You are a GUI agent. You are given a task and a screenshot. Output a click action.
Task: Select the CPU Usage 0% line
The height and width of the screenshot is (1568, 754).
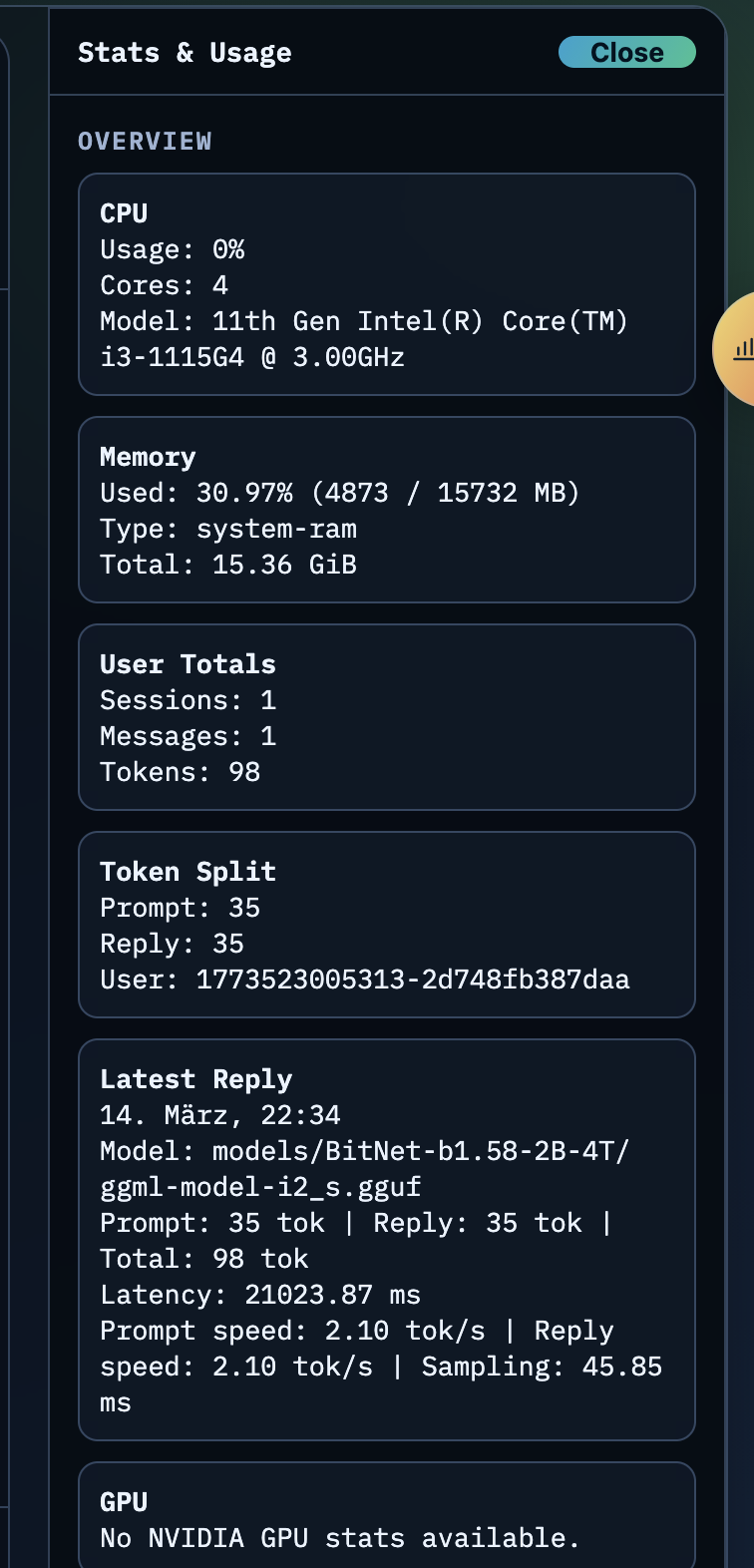coord(173,249)
